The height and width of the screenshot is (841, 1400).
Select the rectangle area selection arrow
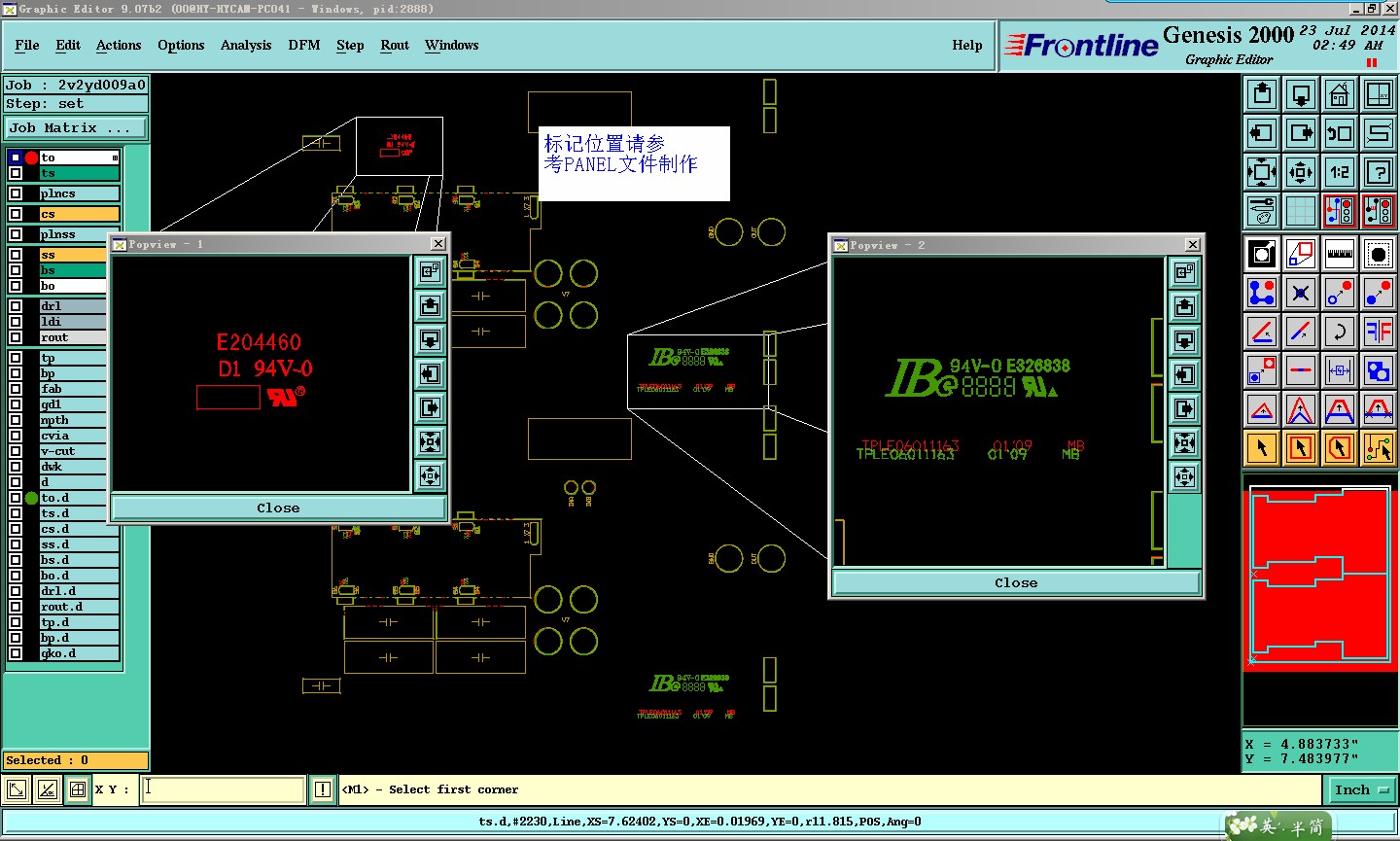[x=1301, y=448]
